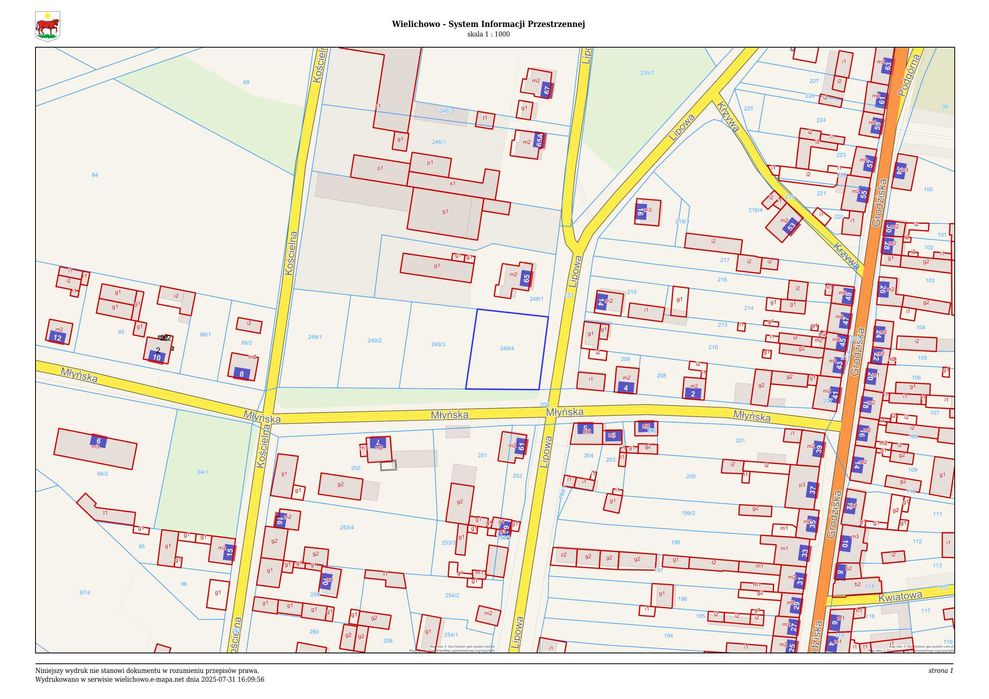
Task: Click house number badge 12 on Młyńska
Action: [57, 338]
